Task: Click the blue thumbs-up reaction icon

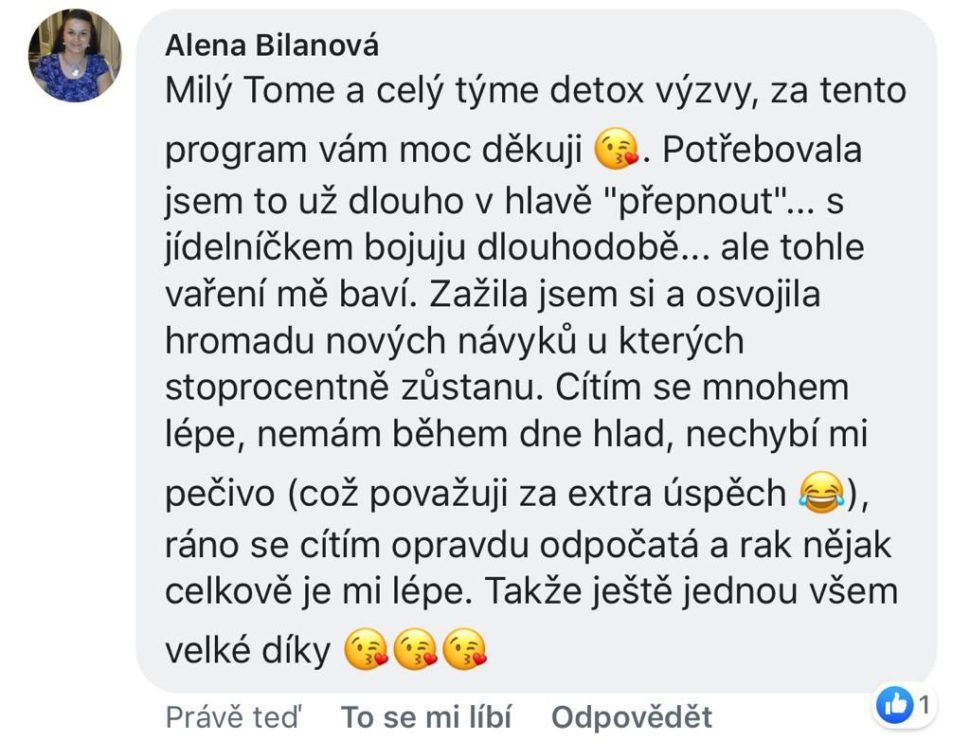Action: click(895, 704)
